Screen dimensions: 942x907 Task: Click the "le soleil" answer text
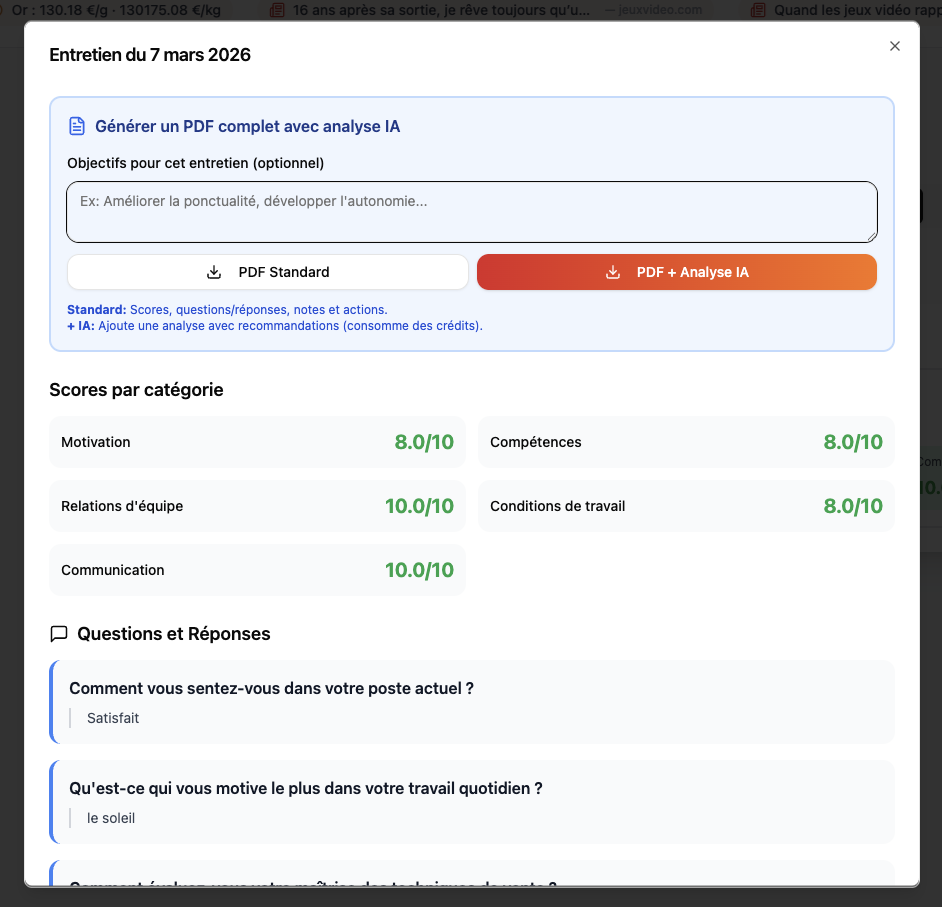pyautogui.click(x=111, y=818)
